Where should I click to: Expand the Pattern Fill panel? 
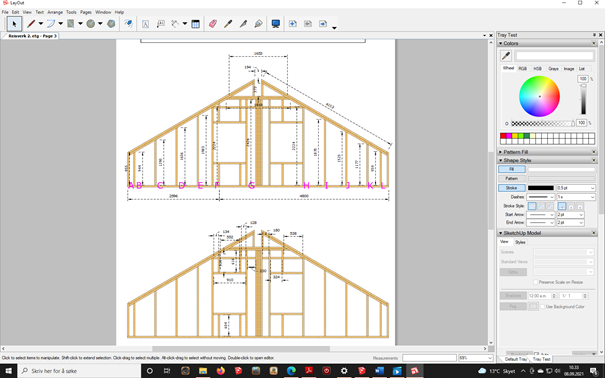pos(500,152)
